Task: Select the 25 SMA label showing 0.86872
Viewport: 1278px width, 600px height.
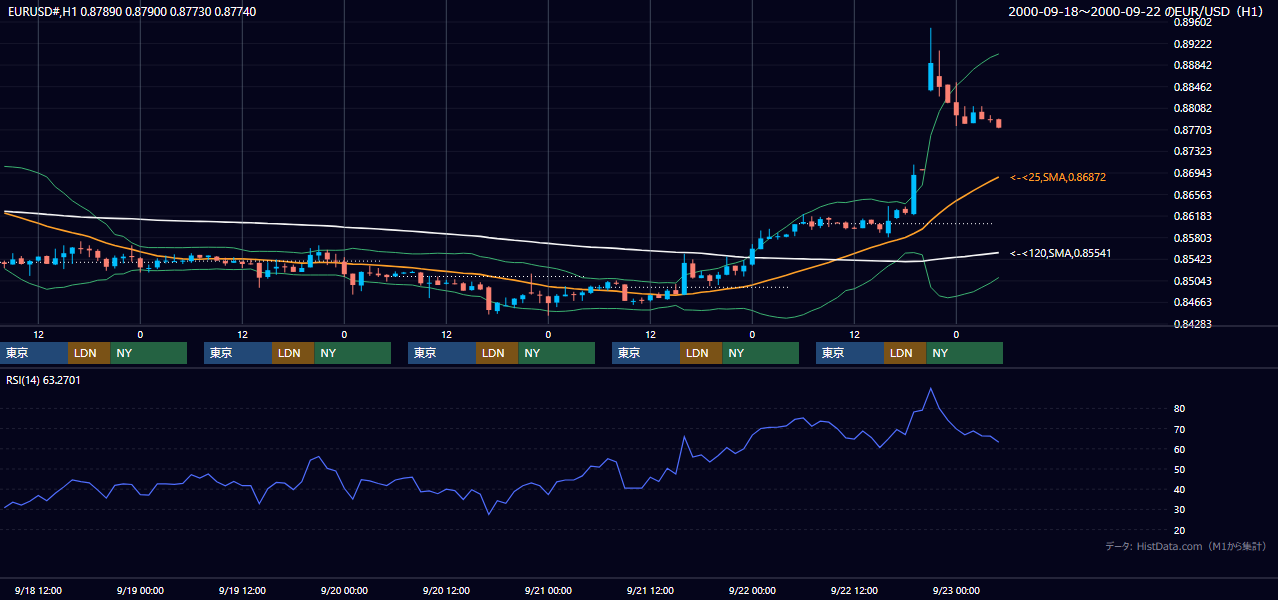Action: (1057, 177)
